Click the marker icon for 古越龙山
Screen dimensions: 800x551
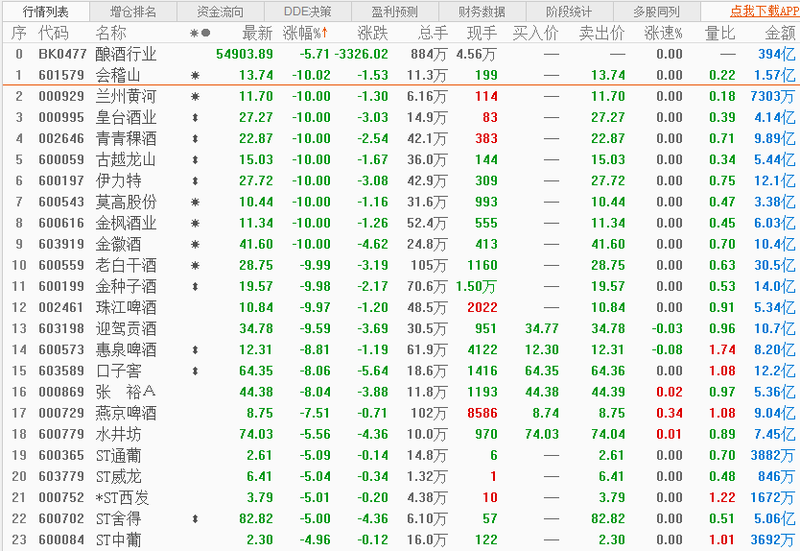[x=195, y=160]
